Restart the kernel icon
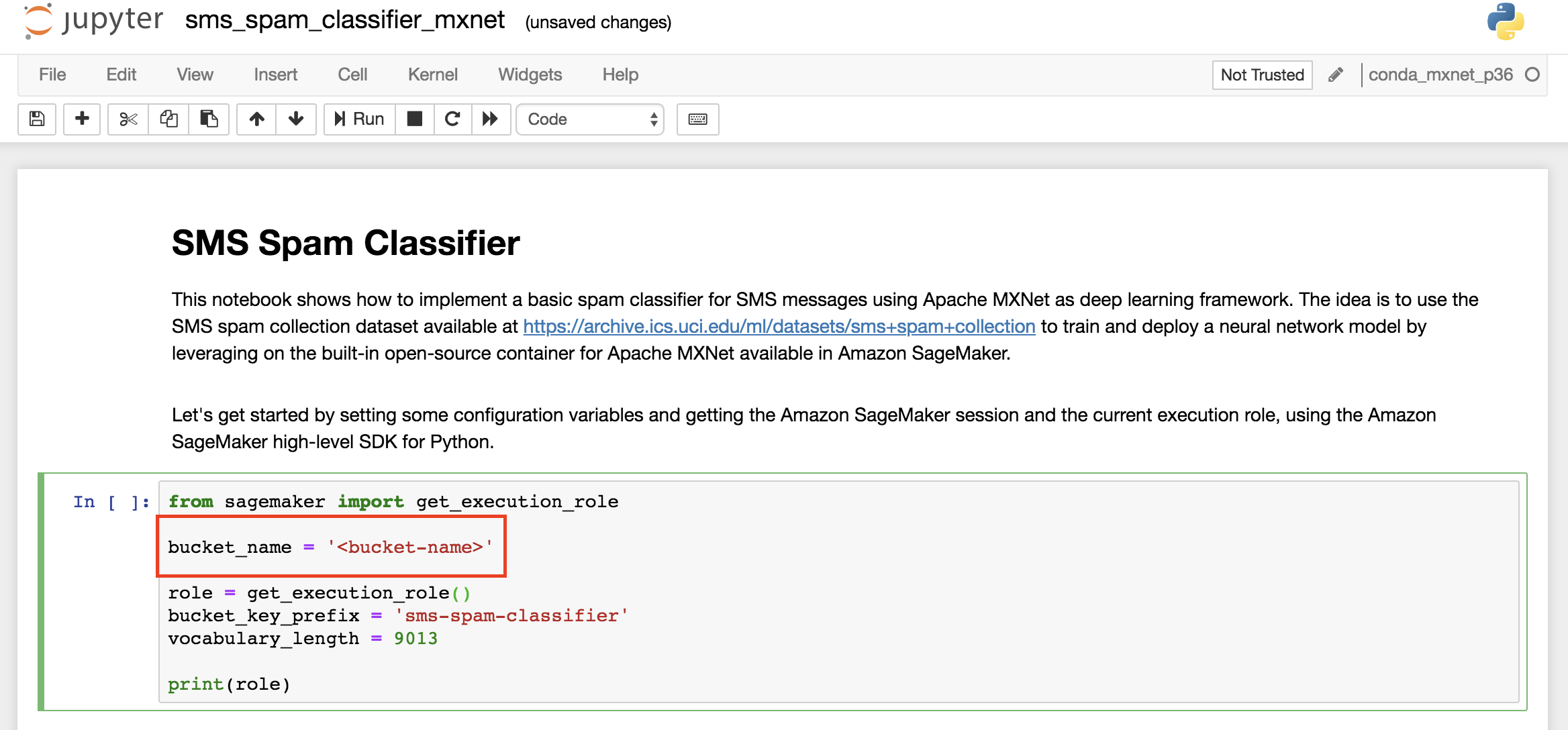Screen dimensions: 1568x730 [452, 119]
